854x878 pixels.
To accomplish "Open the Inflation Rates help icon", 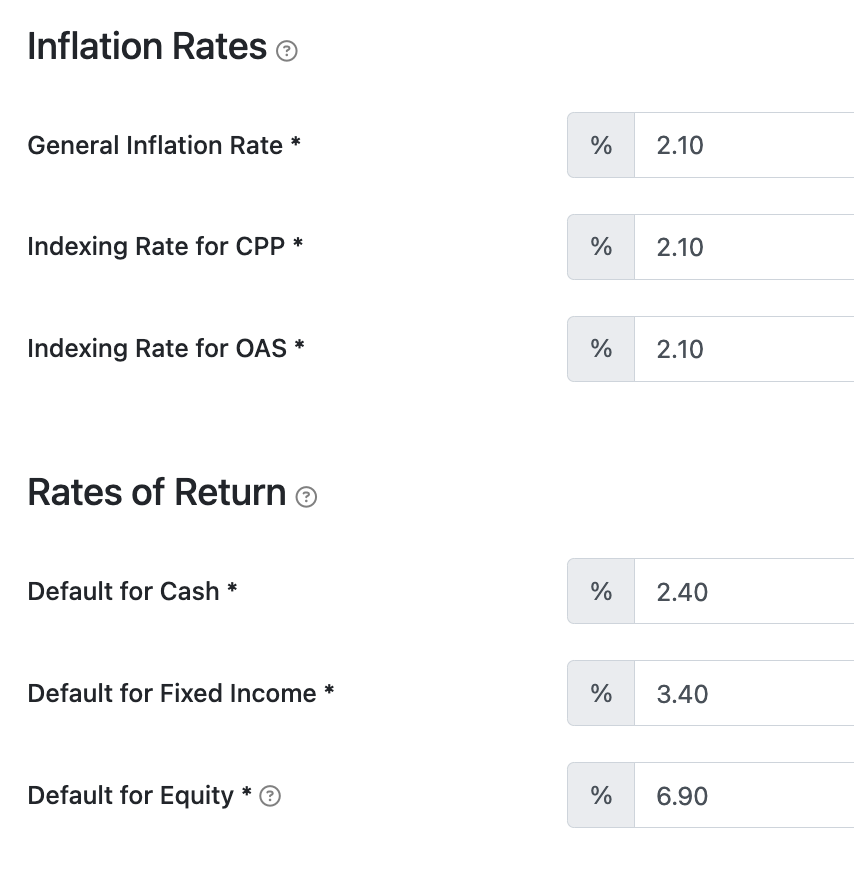I will pos(287,51).
